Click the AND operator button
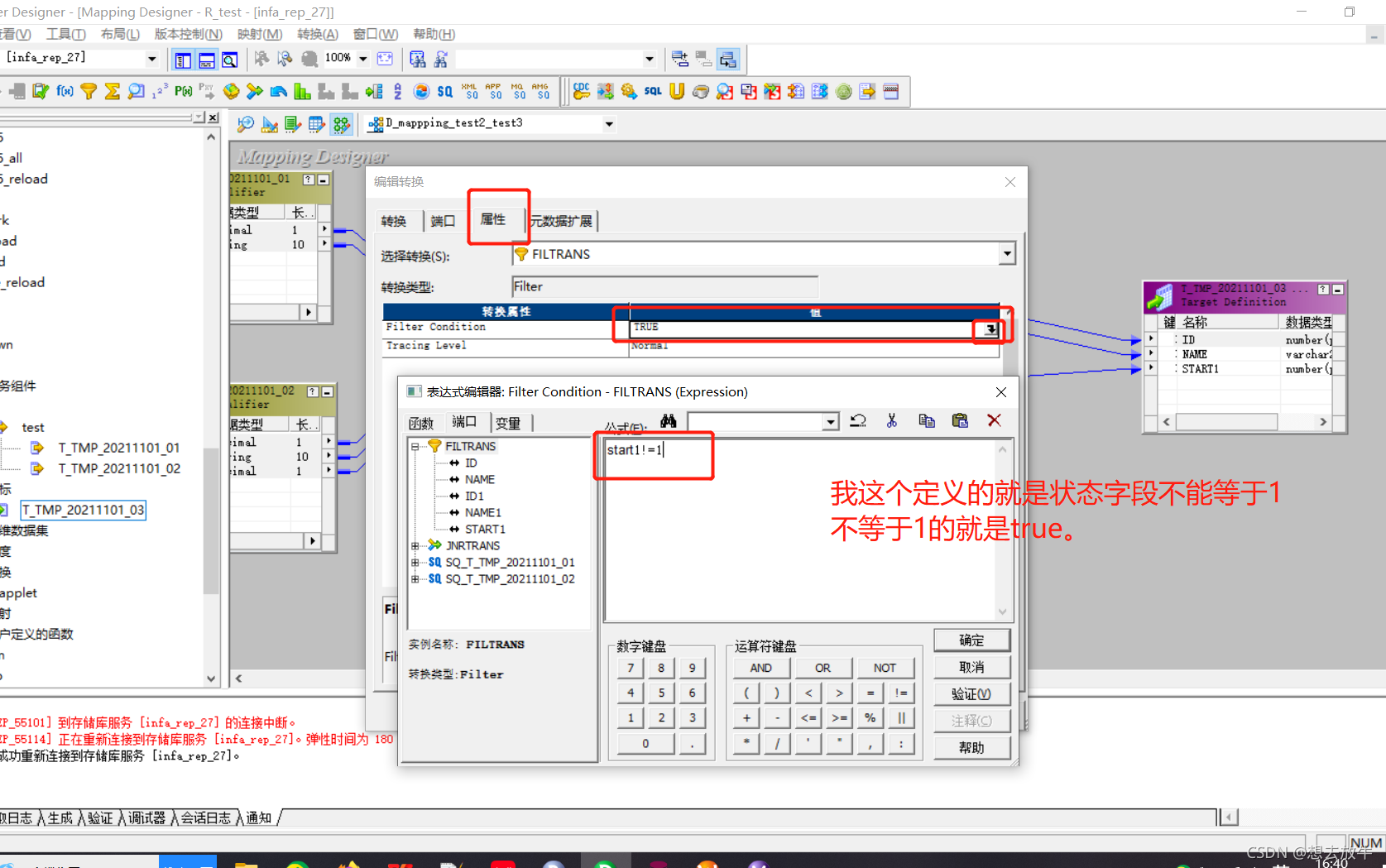Viewport: 1386px width, 868px height. 761,668
